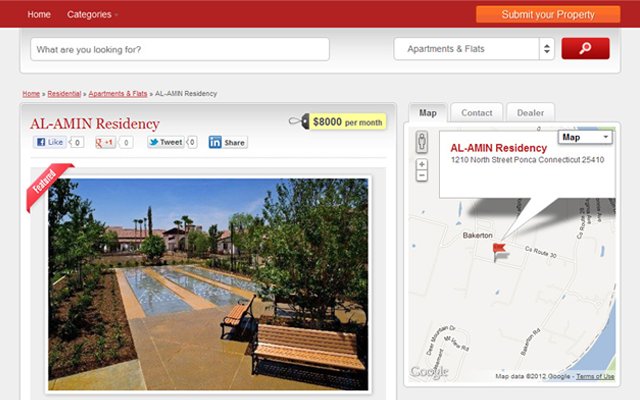Click the $8000 per month price label
This screenshot has width=640, height=400.
[347, 122]
